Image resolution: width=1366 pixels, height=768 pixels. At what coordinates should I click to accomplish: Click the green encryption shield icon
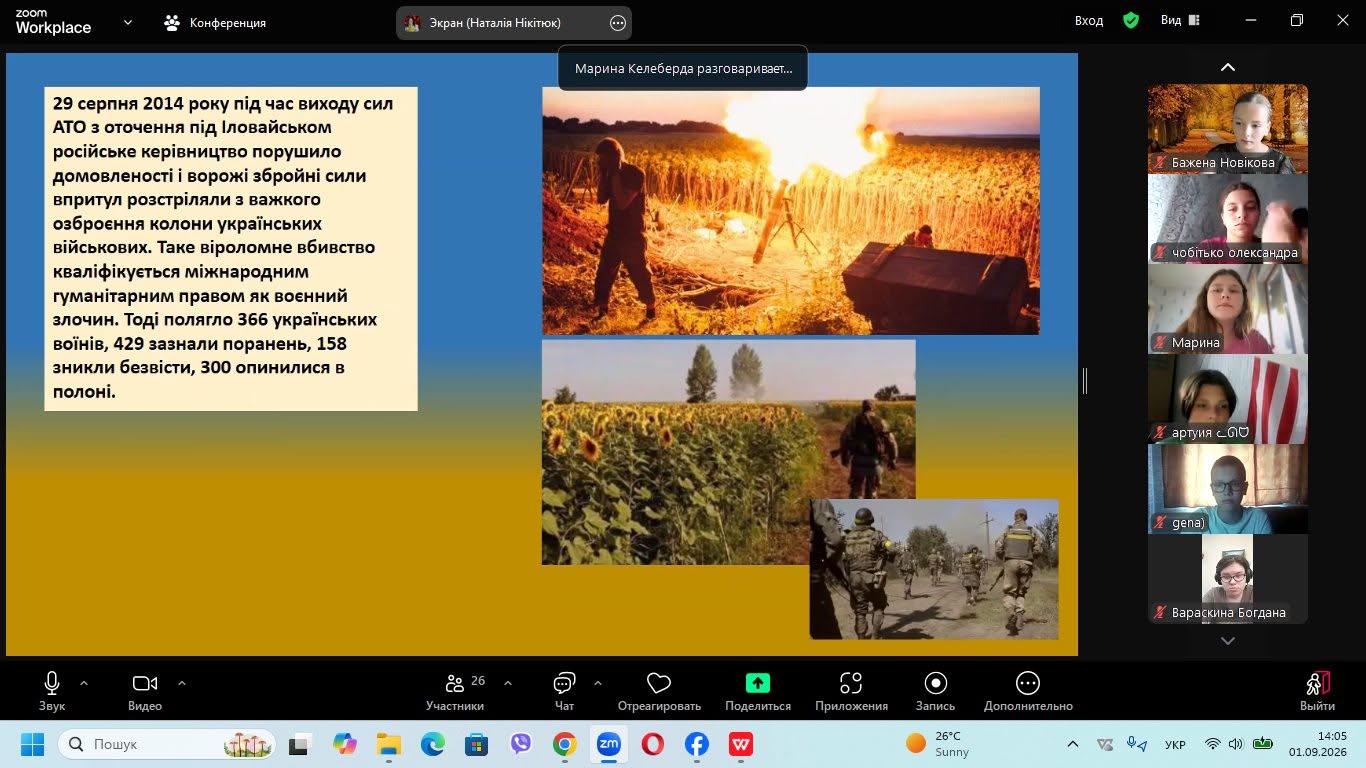1131,21
